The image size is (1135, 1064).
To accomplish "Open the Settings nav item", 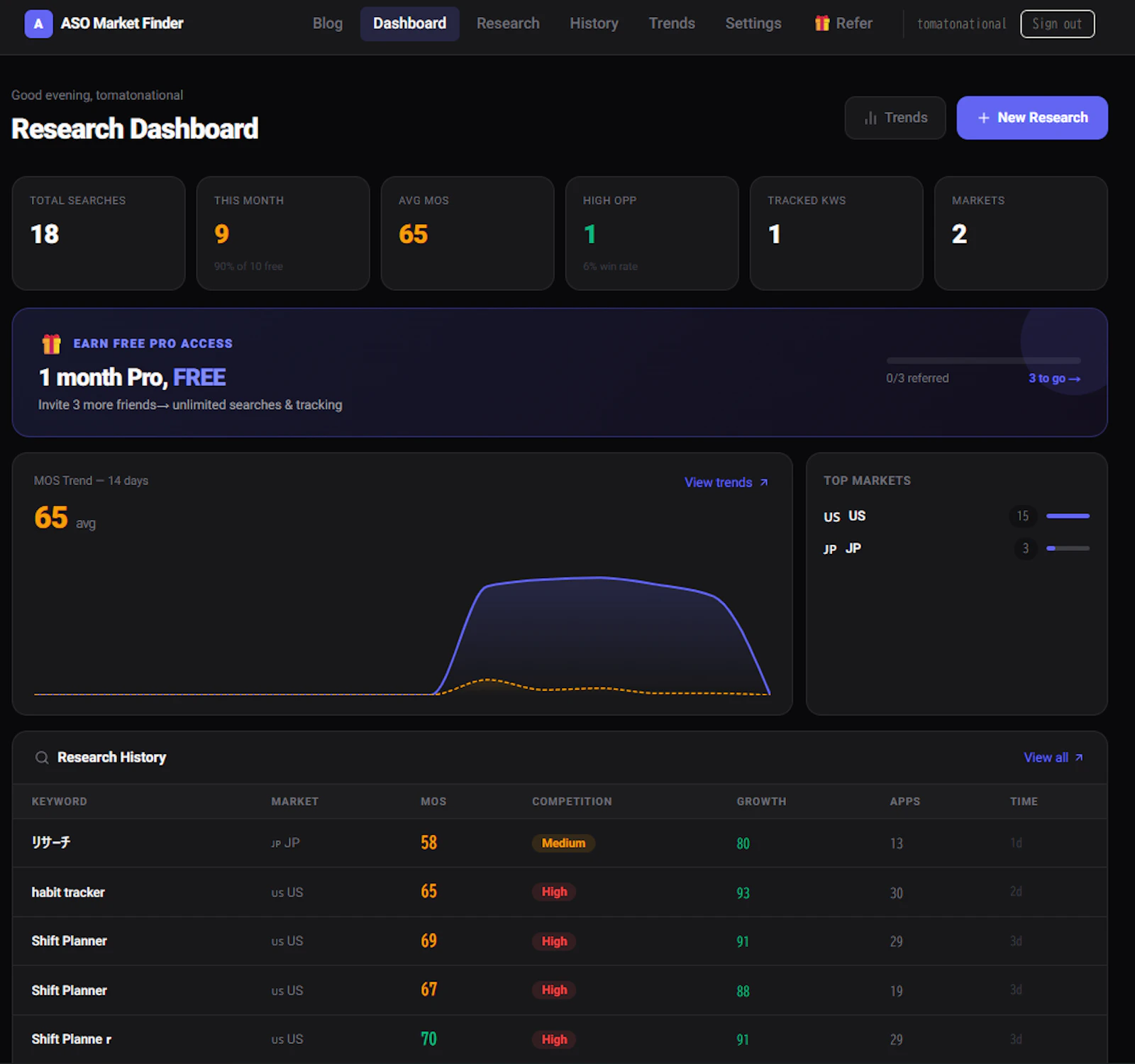I will click(753, 23).
